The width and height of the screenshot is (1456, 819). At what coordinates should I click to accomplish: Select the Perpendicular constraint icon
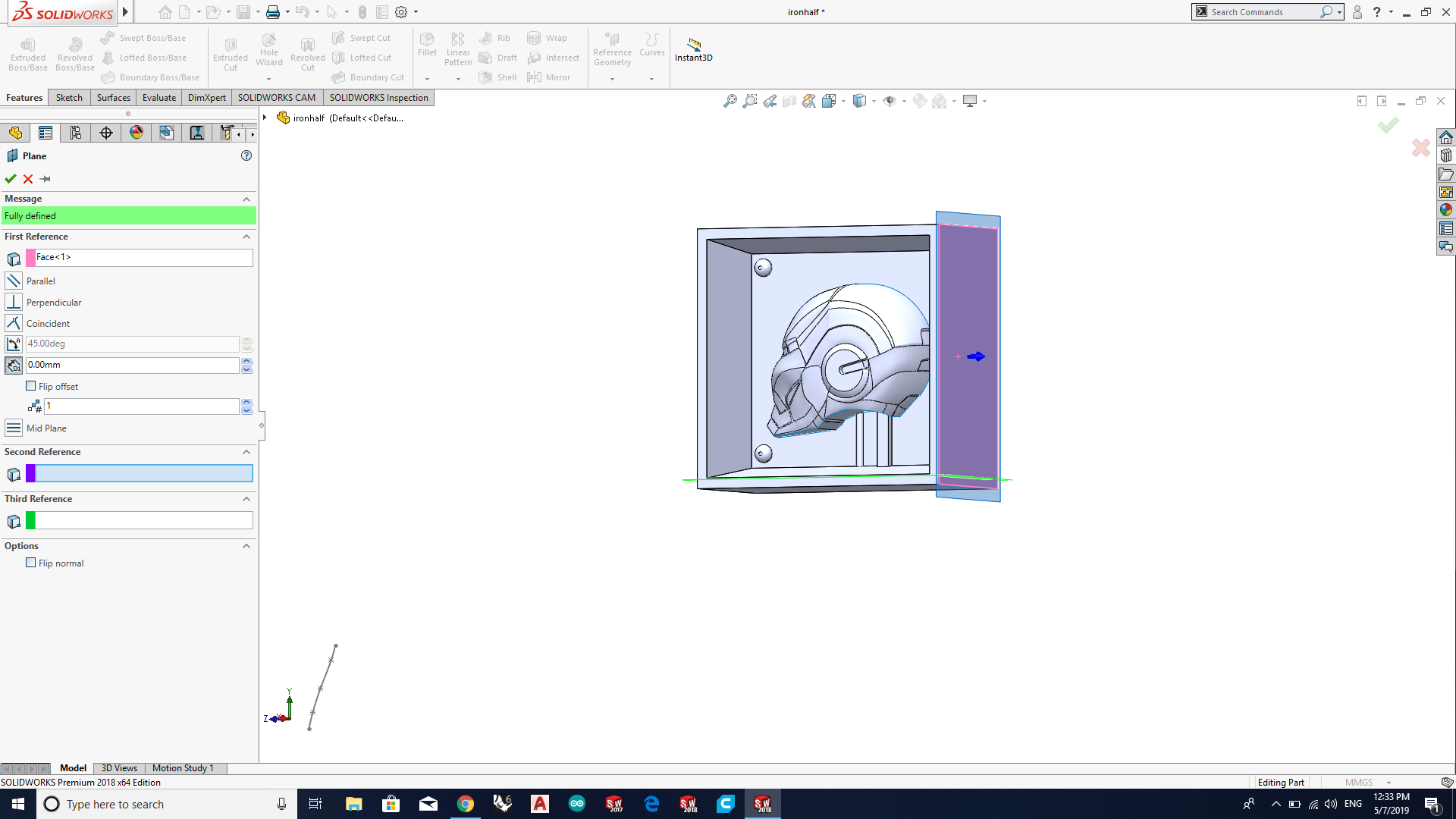(x=14, y=302)
